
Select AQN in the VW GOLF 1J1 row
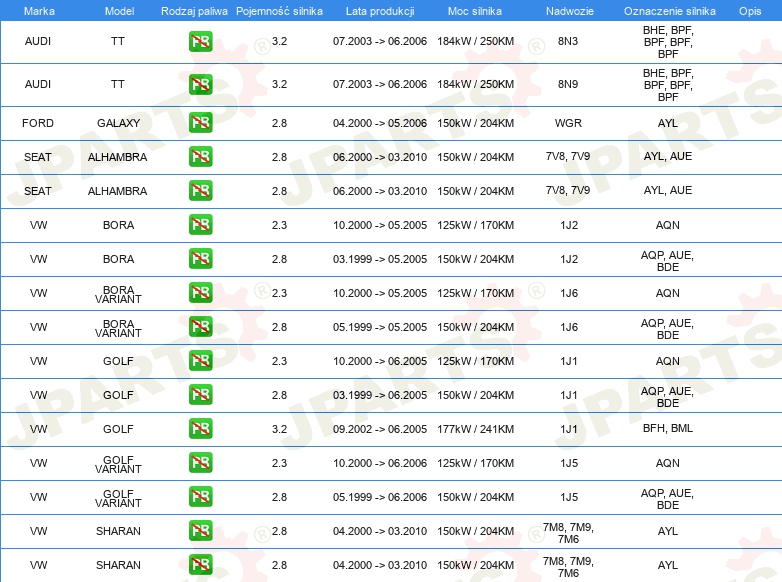(668, 361)
